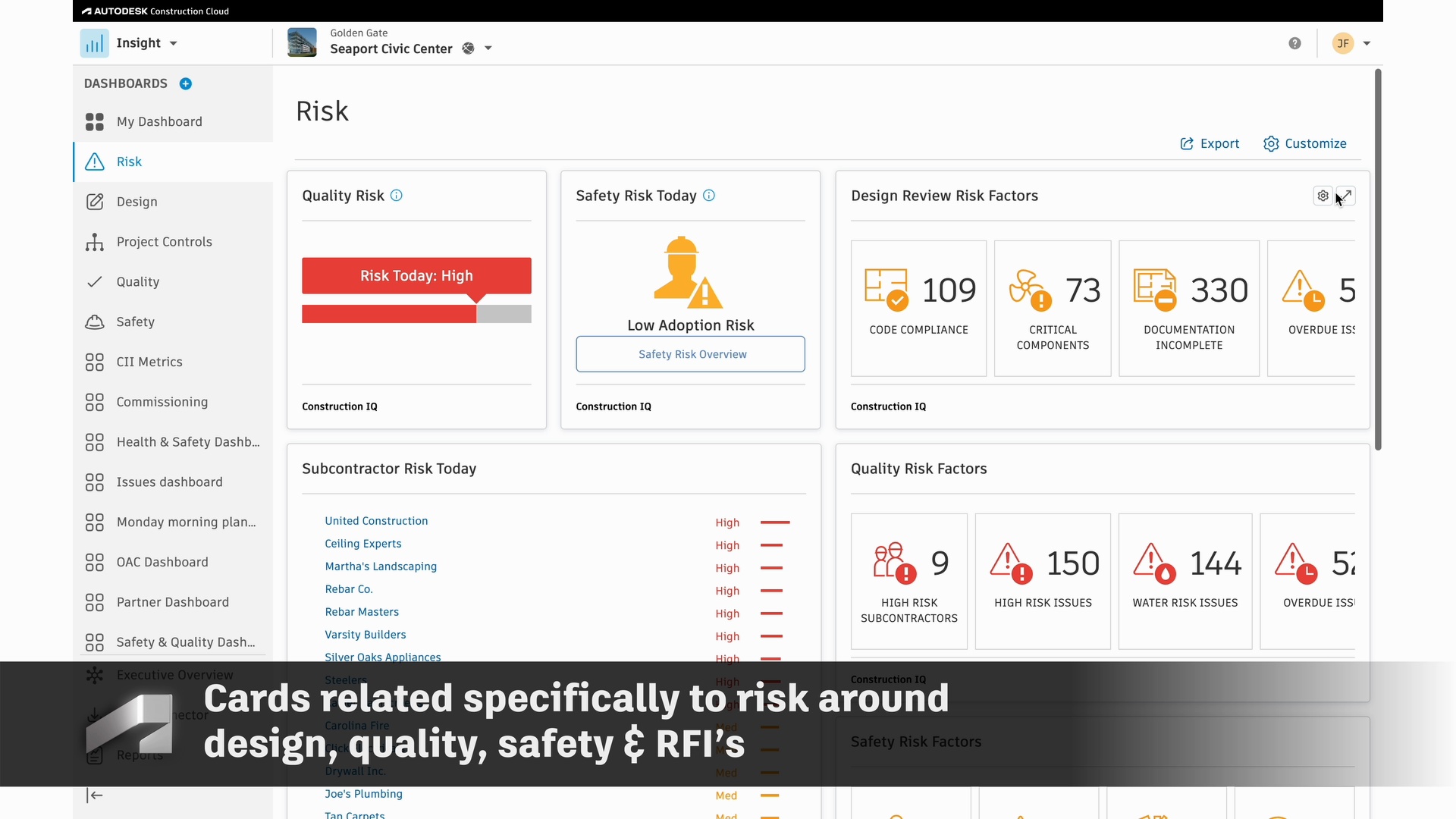Open United Construction subcontractor link
The width and height of the screenshot is (1456, 819).
(376, 521)
